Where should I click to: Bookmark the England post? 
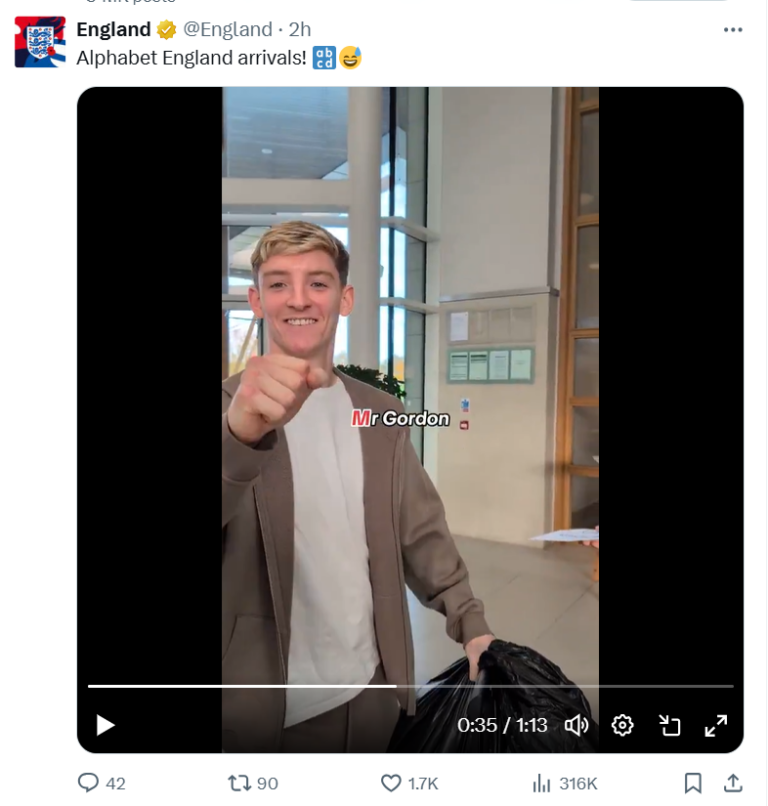click(692, 783)
